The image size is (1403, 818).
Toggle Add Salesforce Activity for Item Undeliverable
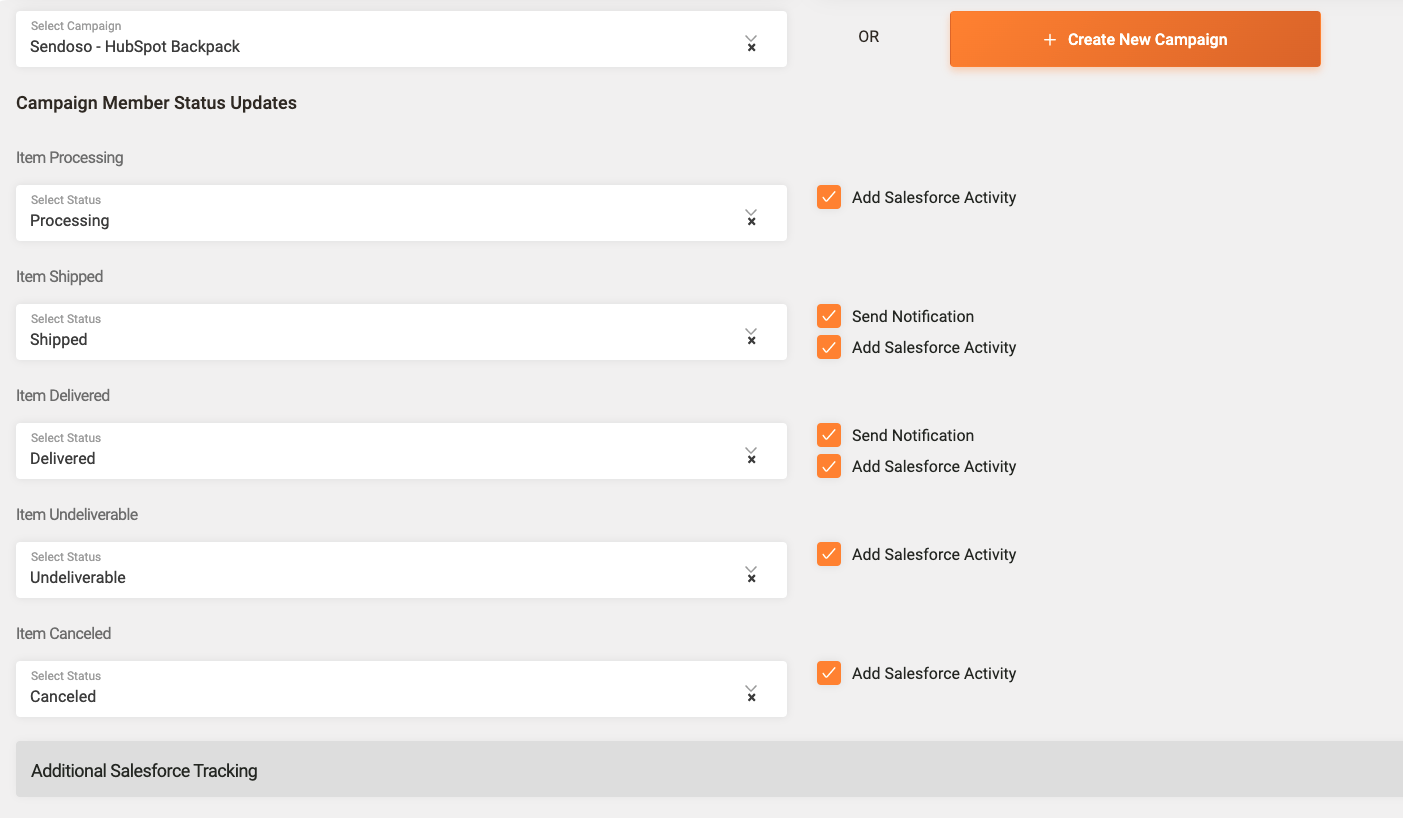[x=829, y=554]
